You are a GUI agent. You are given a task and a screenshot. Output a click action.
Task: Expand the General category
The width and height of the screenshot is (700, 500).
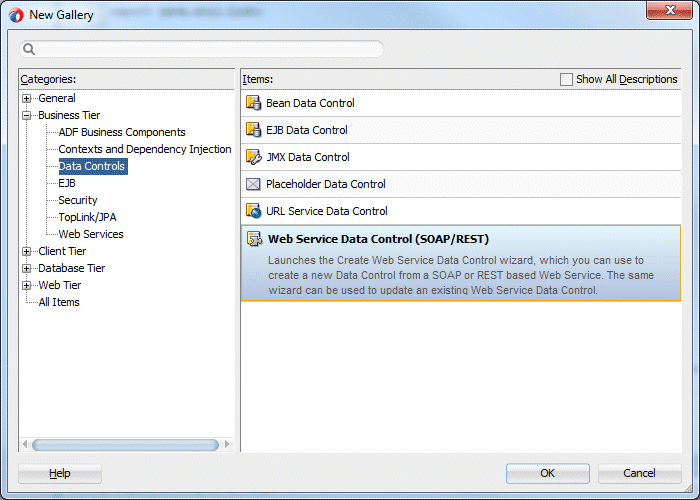coord(27,98)
